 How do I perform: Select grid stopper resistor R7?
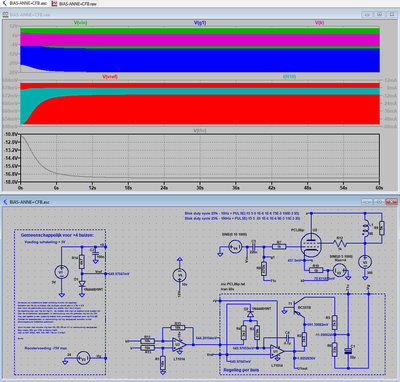(x=279, y=247)
